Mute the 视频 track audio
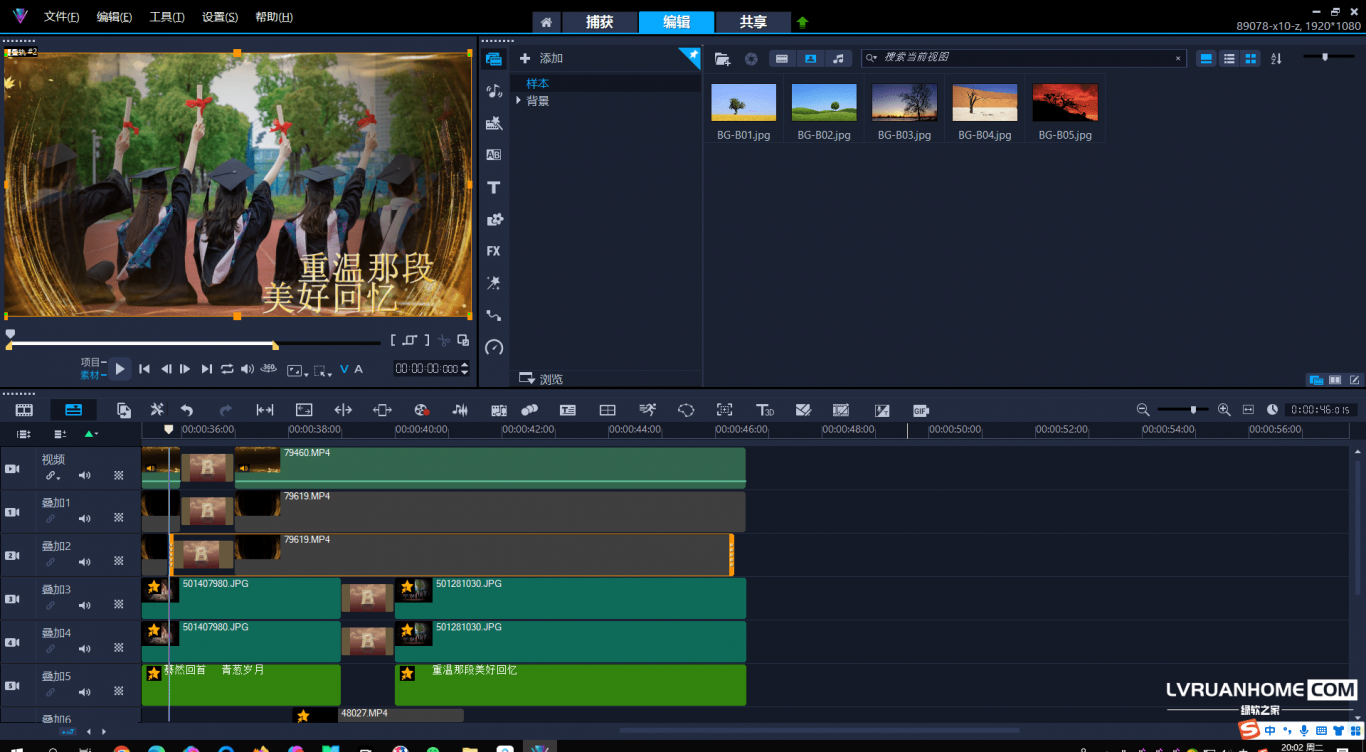Image resolution: width=1366 pixels, height=752 pixels. [85, 476]
